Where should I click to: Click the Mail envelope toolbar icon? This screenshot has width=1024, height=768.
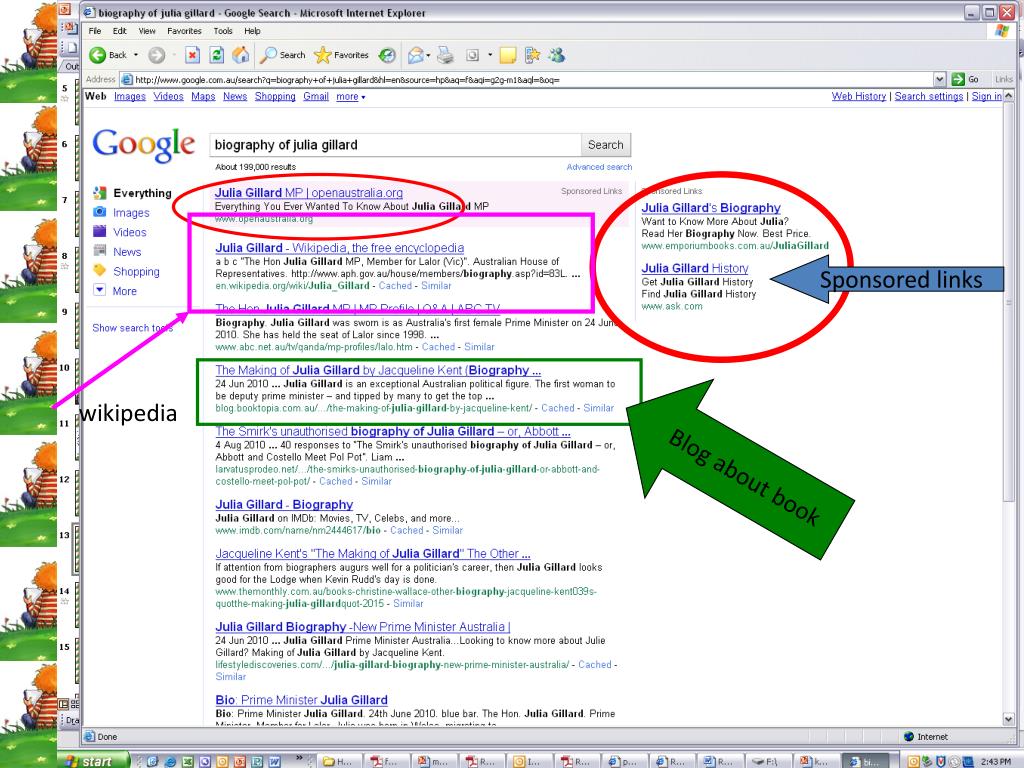415,56
